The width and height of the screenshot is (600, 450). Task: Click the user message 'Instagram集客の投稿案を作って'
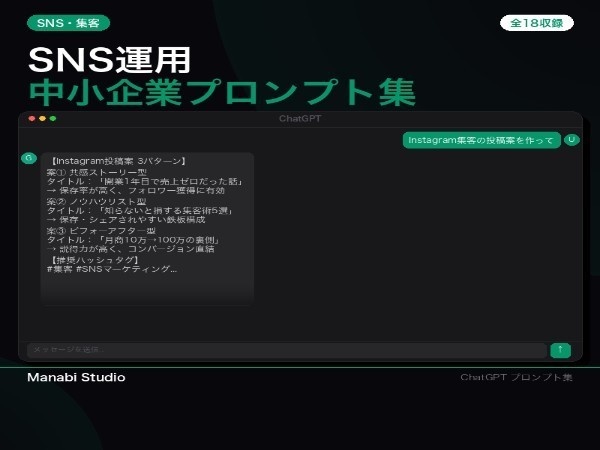(x=481, y=140)
